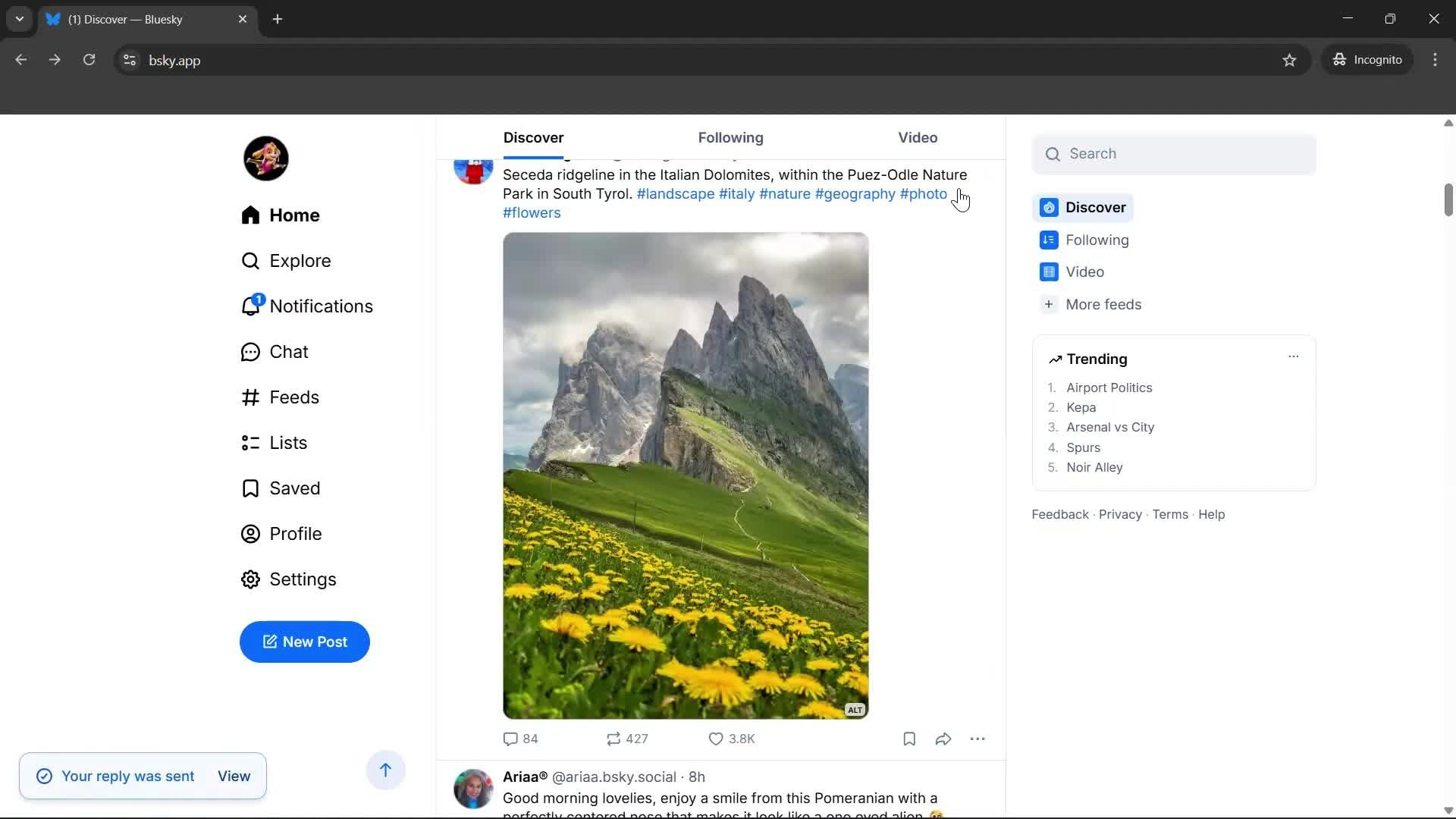Switch to the Following tab
Viewport: 1456px width, 819px height.
pyautogui.click(x=730, y=137)
